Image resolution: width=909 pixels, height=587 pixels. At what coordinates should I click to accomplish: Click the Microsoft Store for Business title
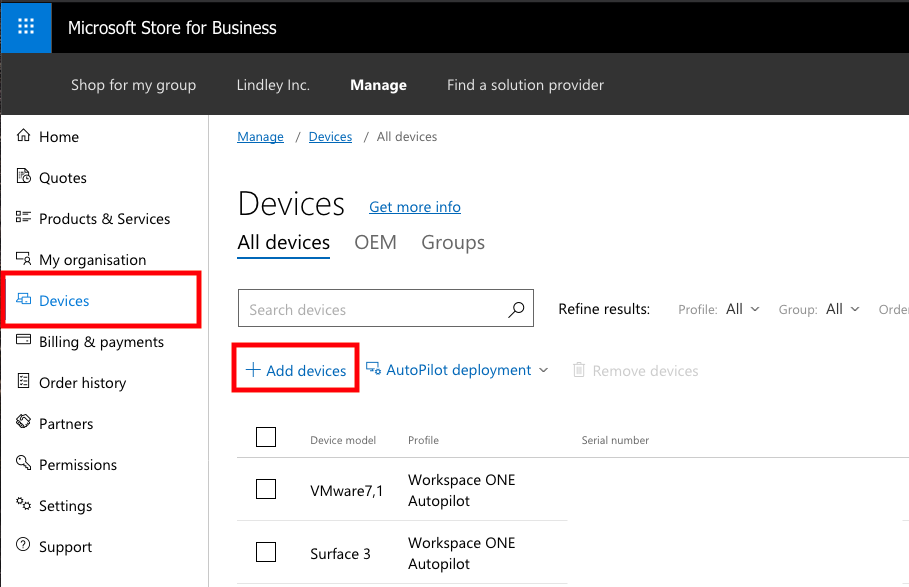coord(172,28)
